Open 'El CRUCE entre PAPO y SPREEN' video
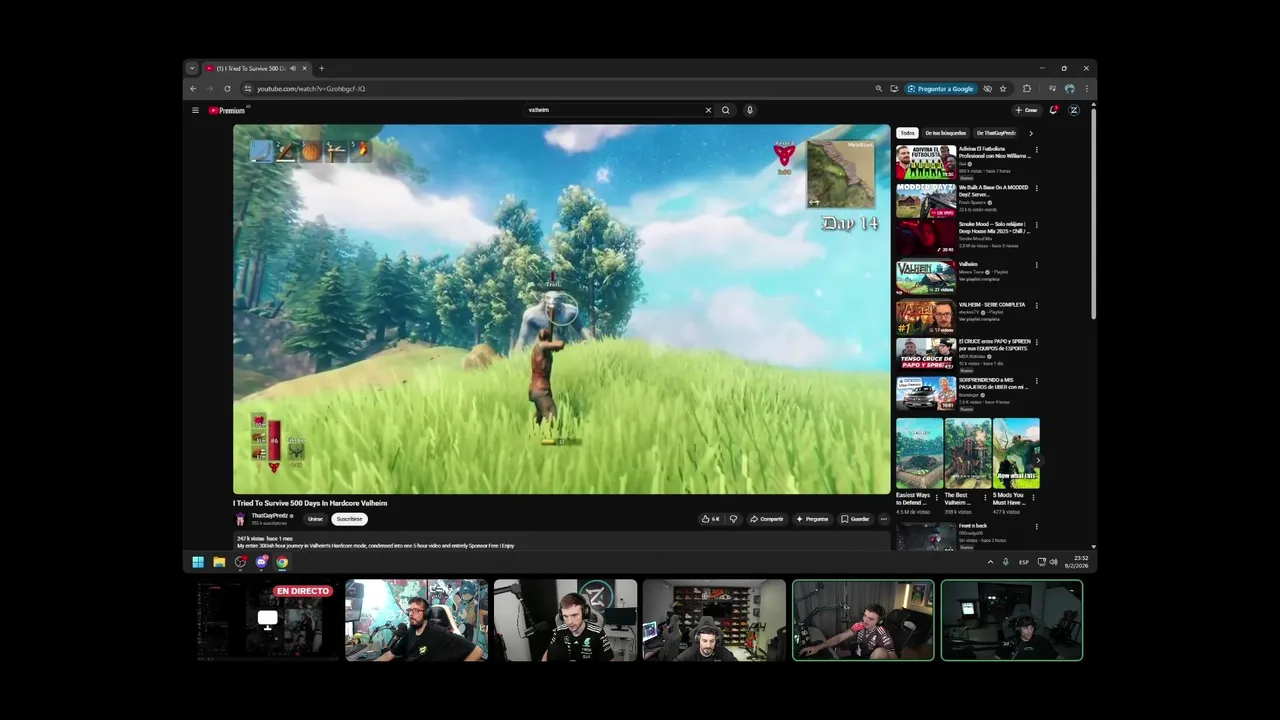The width and height of the screenshot is (1280, 720). pyautogui.click(x=926, y=355)
